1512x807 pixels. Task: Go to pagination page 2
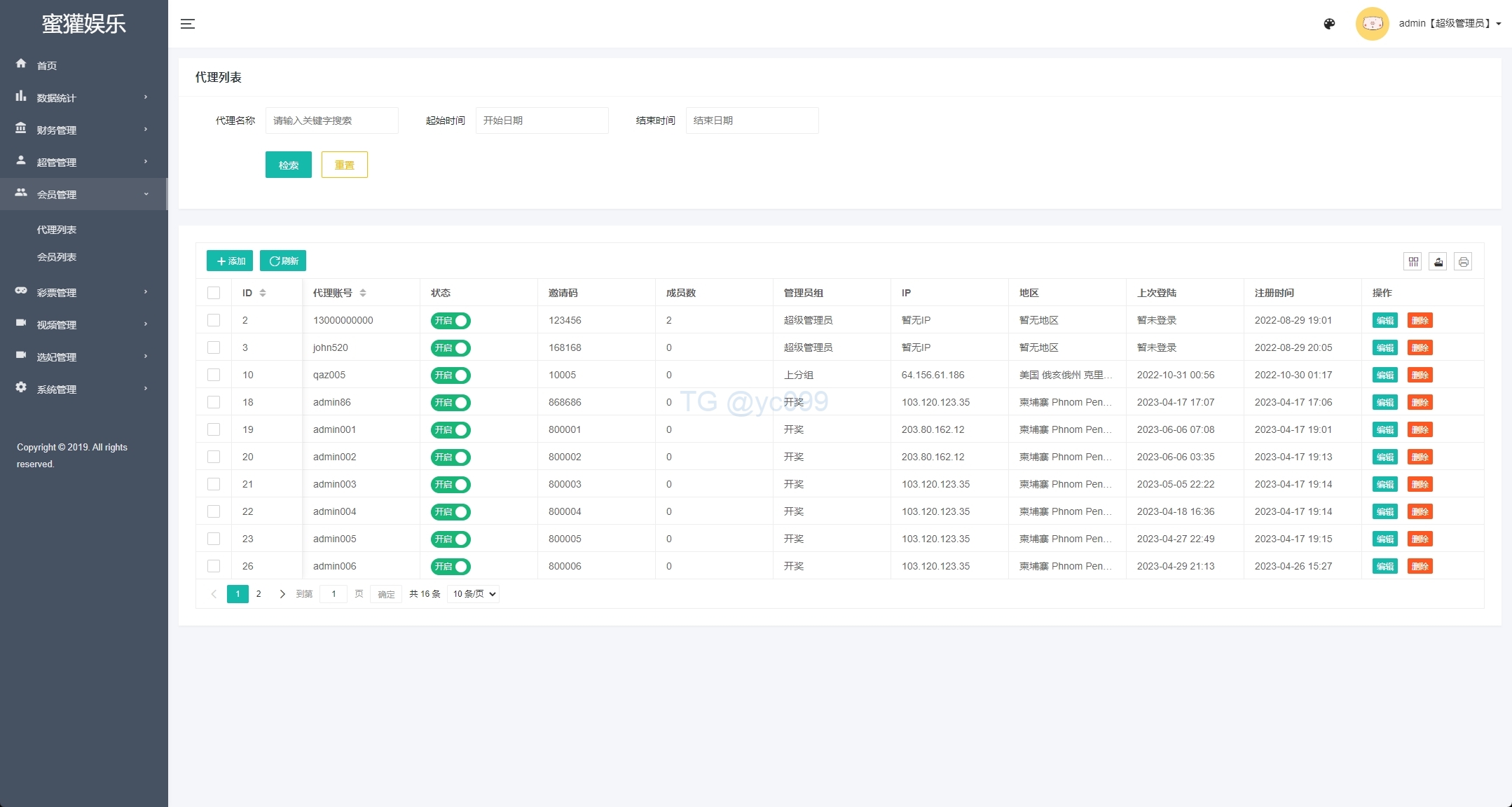pyautogui.click(x=259, y=594)
